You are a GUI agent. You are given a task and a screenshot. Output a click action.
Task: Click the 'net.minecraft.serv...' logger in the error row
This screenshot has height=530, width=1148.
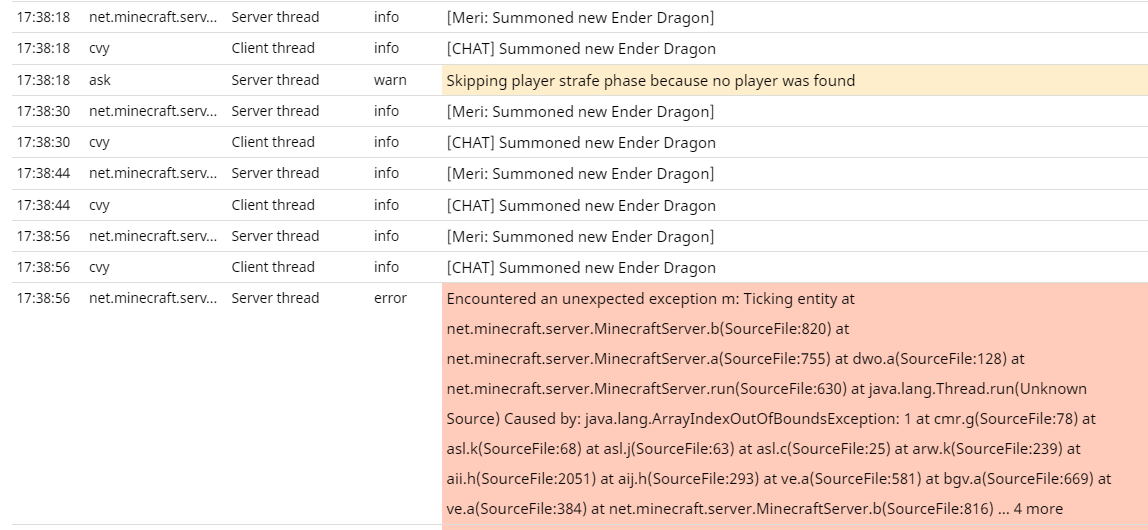point(152,298)
